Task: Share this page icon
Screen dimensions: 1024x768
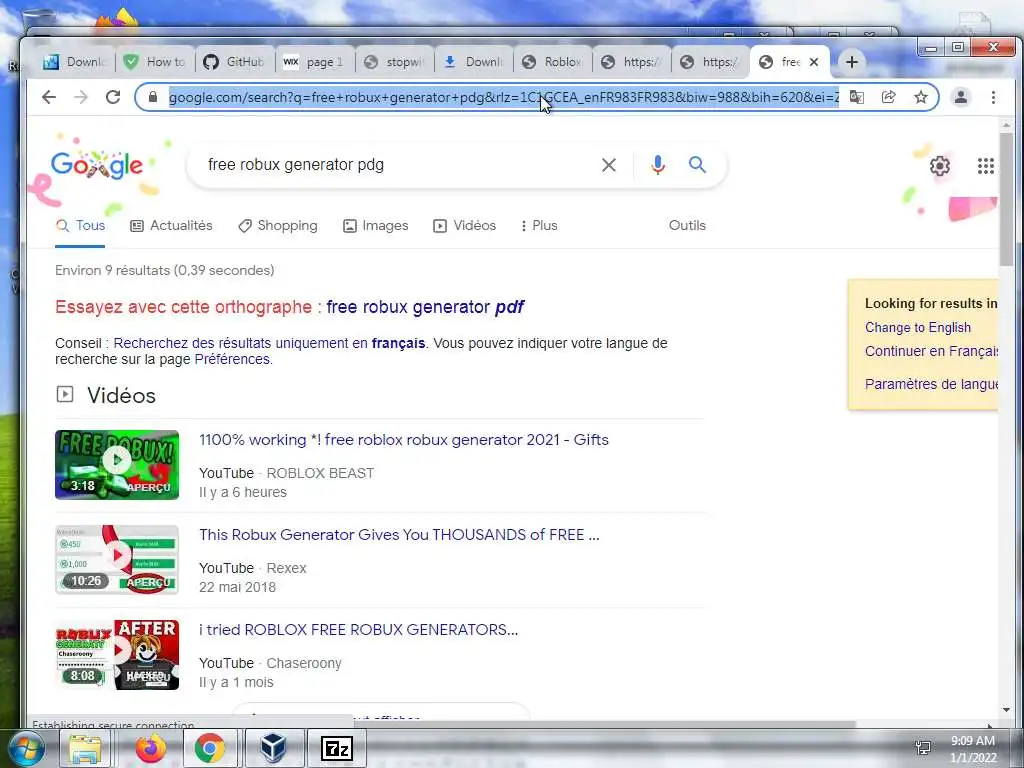Action: coord(889,97)
